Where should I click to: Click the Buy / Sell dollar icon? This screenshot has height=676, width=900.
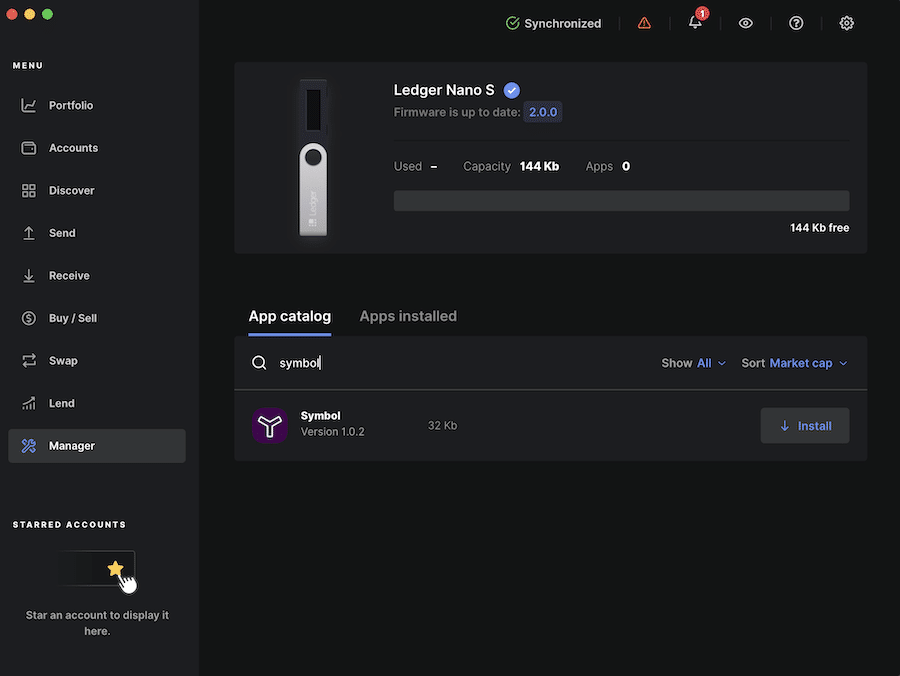pos(29,318)
